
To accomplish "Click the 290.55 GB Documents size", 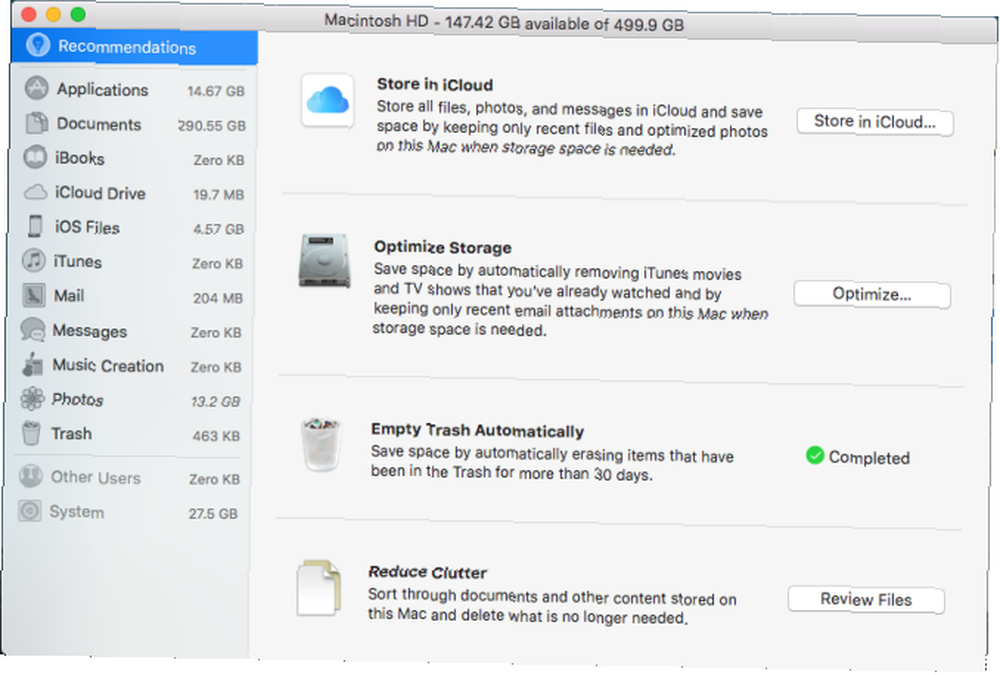I will pos(212,126).
